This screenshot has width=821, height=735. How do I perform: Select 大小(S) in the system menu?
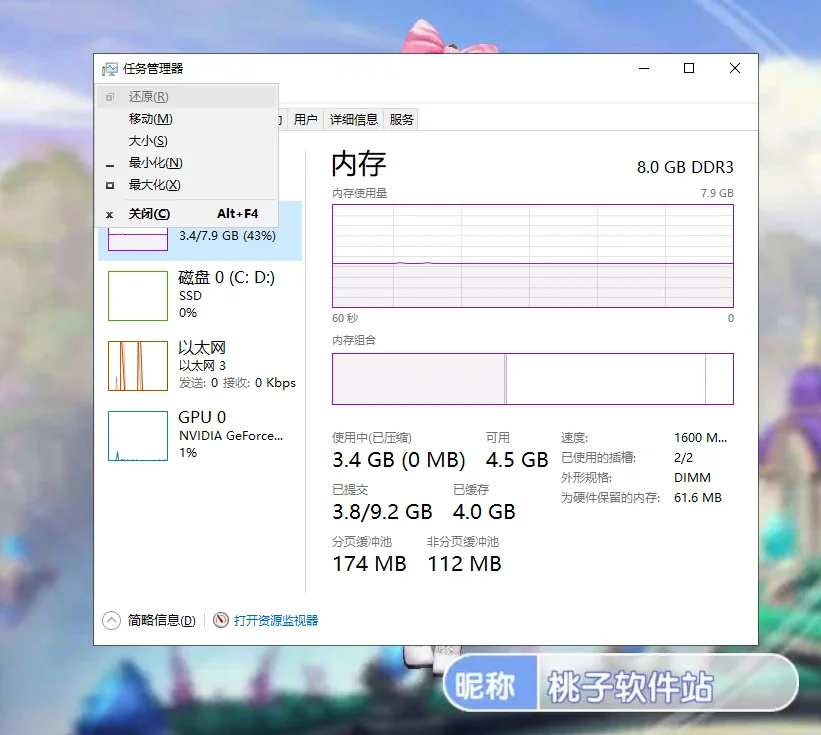(186, 141)
